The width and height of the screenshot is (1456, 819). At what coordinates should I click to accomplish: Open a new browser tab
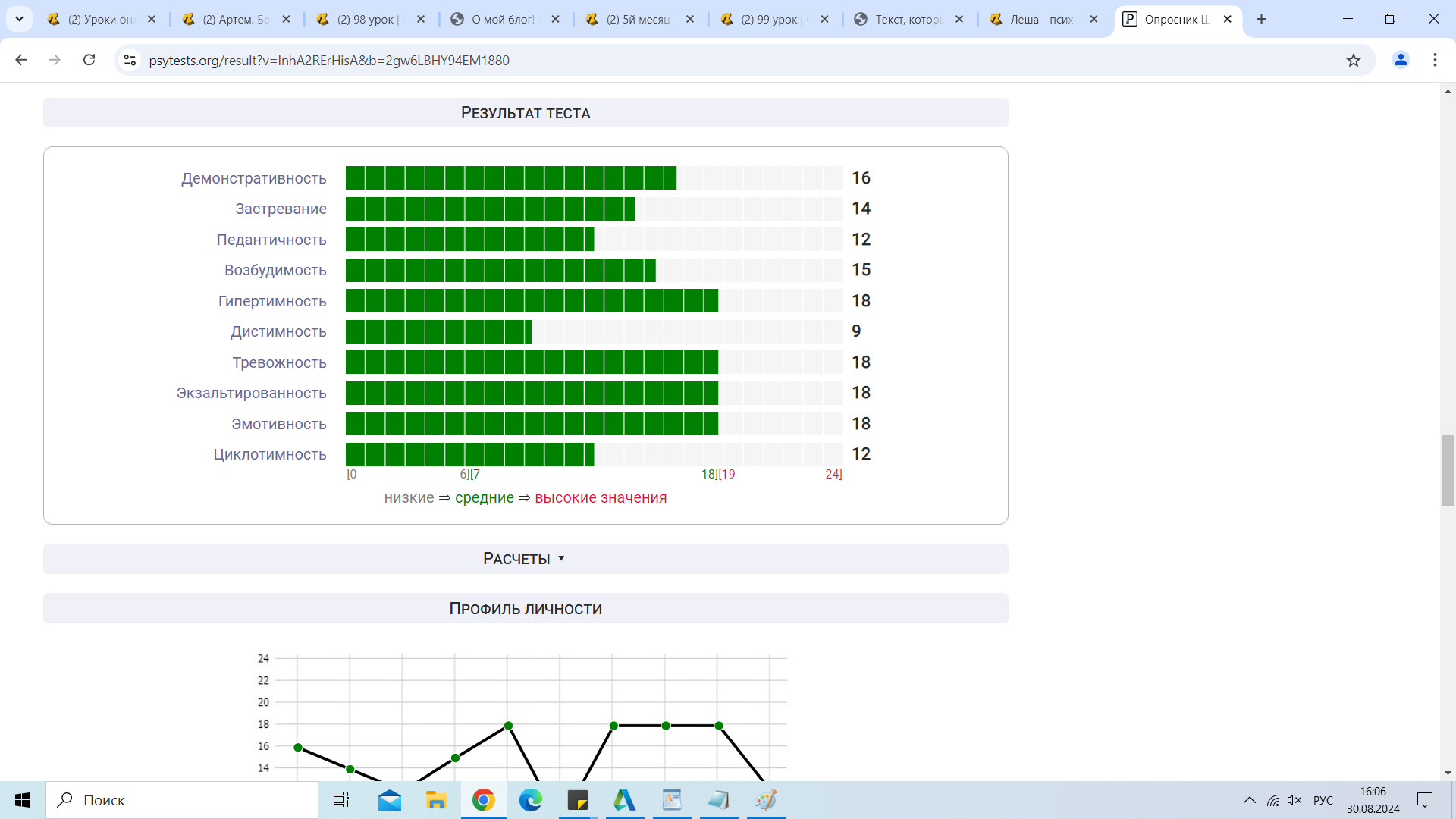pyautogui.click(x=1261, y=19)
